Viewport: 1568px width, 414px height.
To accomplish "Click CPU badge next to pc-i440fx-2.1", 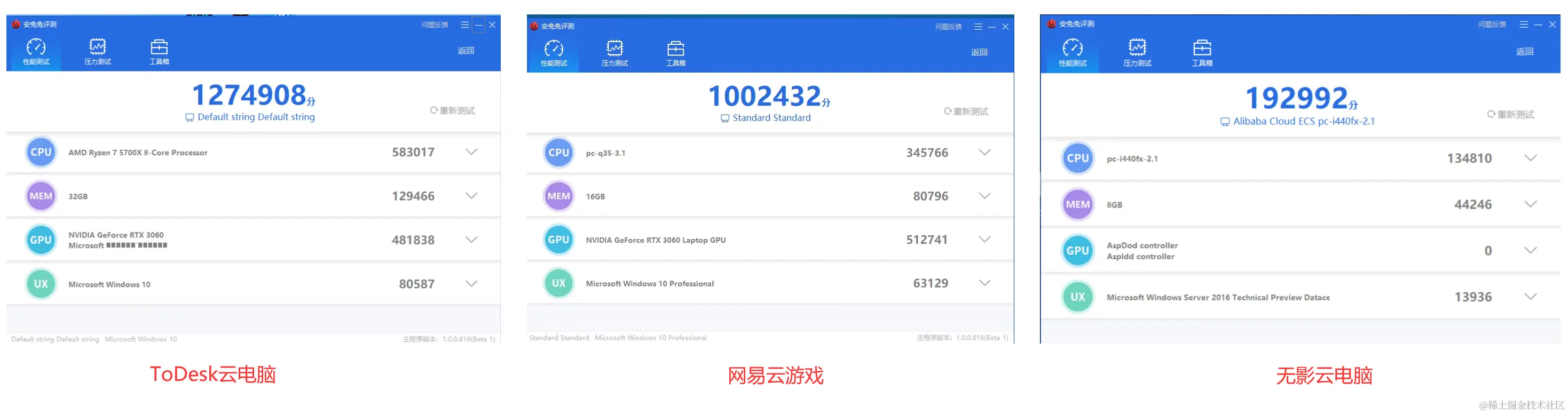I will tap(1077, 158).
